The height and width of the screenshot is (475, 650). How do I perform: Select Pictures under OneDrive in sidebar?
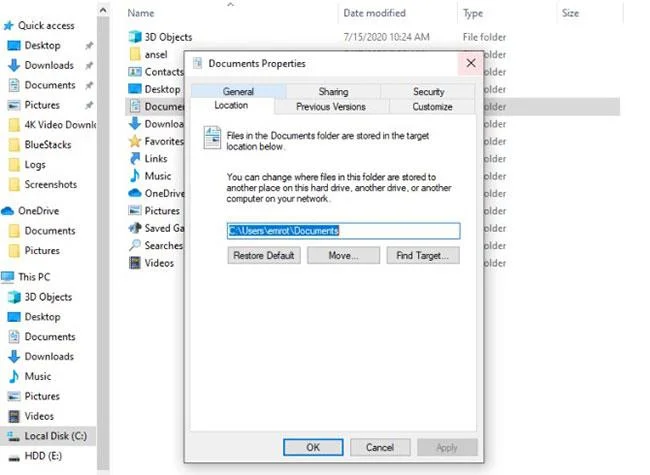point(42,251)
